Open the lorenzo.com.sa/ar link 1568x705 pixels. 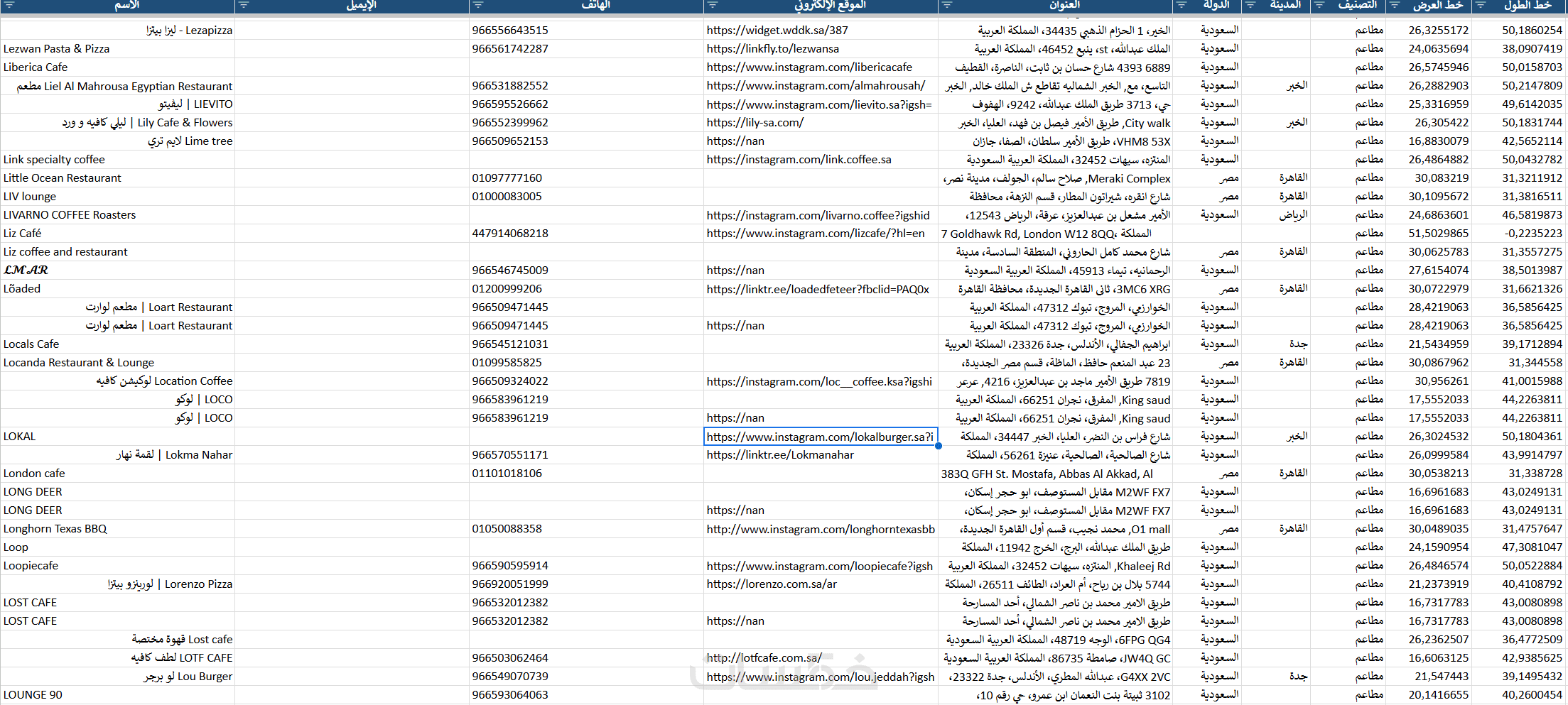pyautogui.click(x=772, y=584)
